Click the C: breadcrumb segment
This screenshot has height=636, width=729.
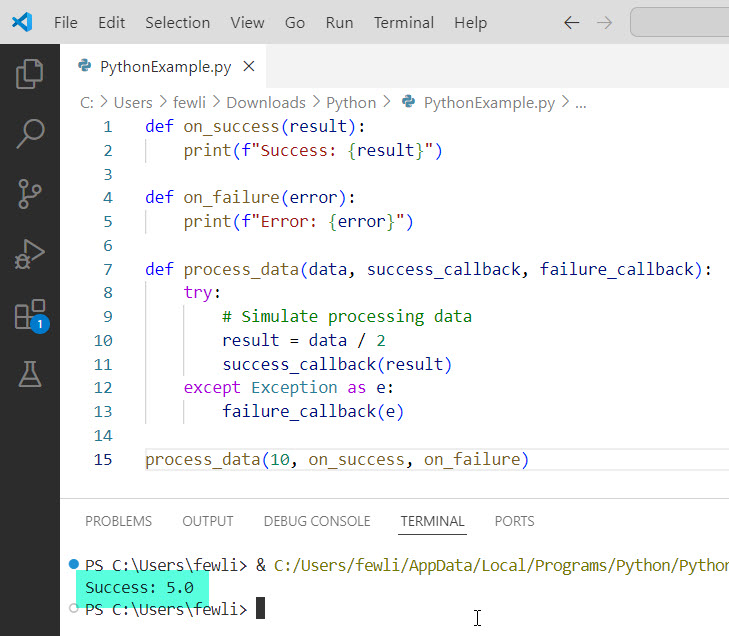(x=86, y=102)
